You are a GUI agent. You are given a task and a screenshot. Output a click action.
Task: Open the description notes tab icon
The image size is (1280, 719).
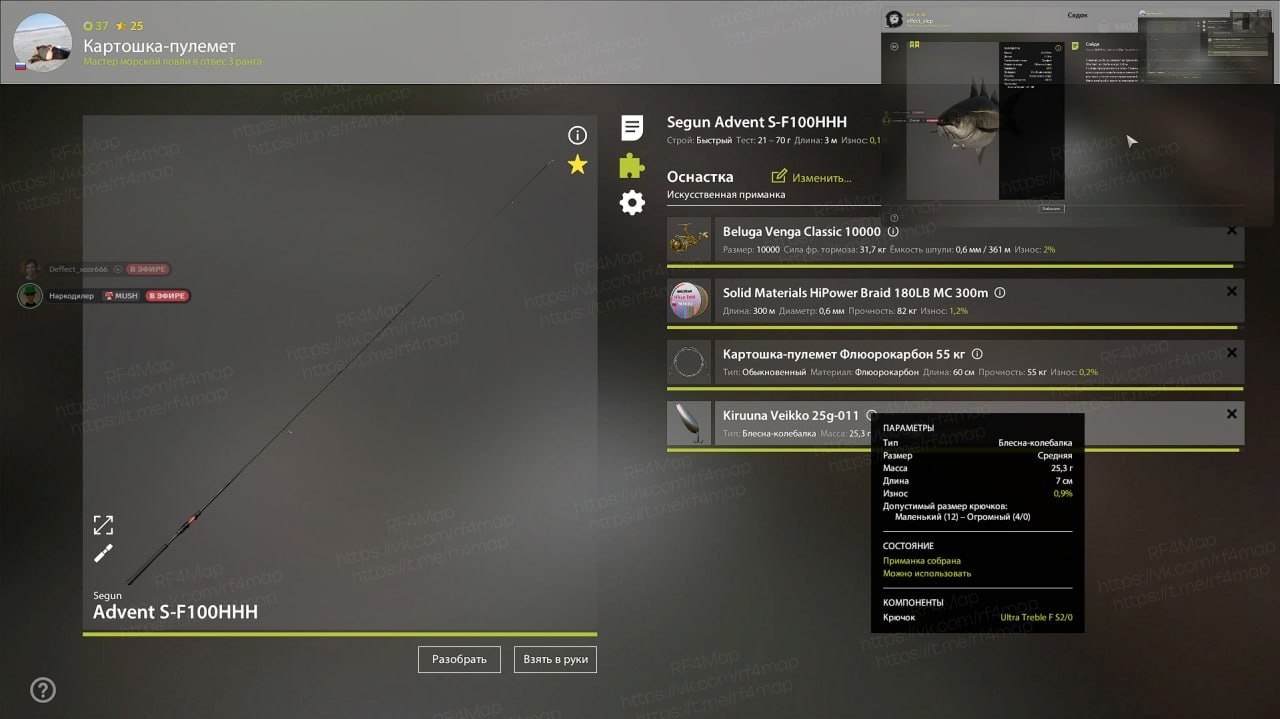pyautogui.click(x=632, y=127)
